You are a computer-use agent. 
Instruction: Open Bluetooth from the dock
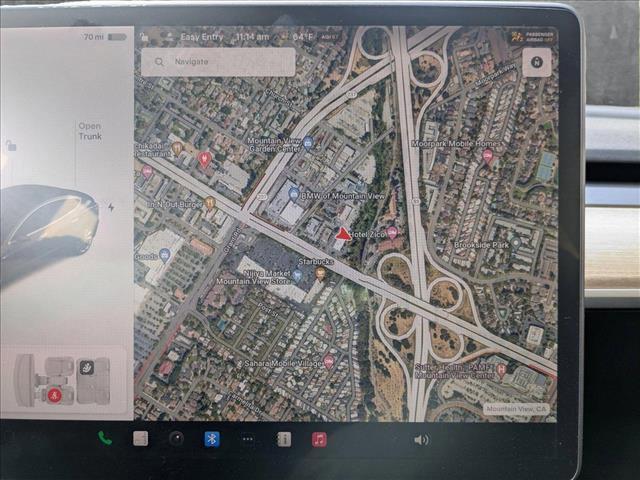coord(212,439)
